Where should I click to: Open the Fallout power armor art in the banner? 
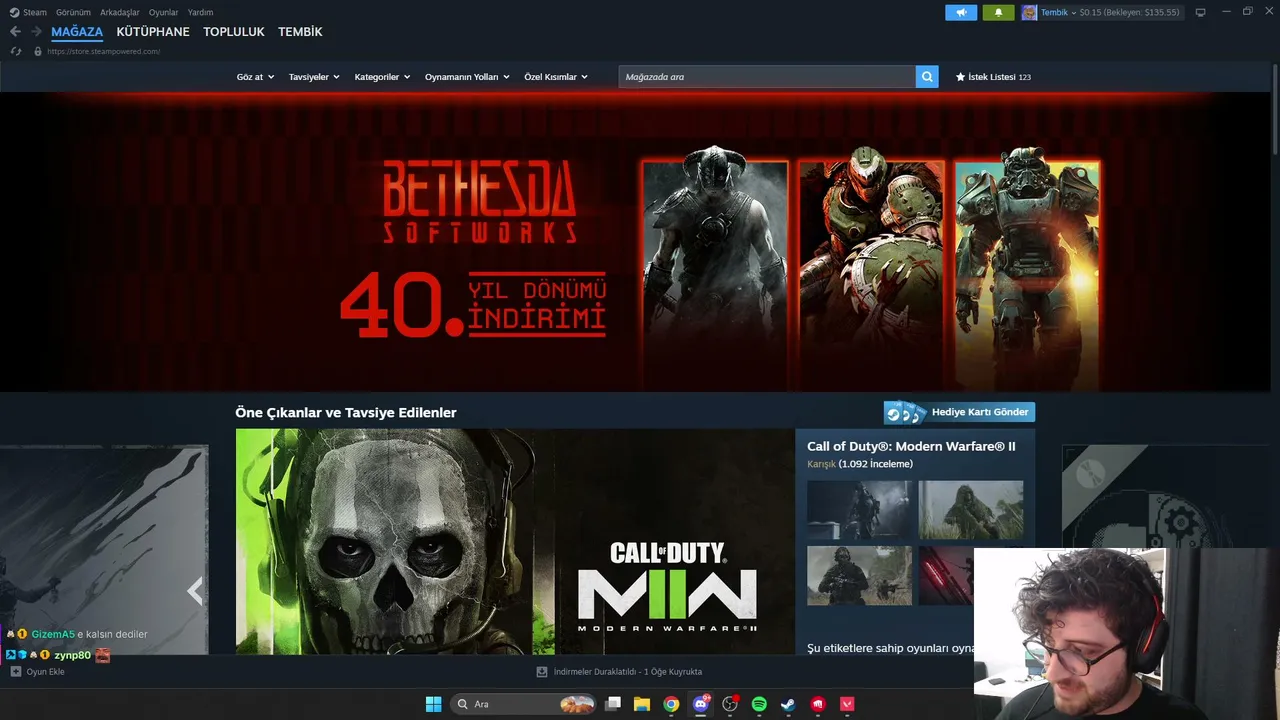1027,270
